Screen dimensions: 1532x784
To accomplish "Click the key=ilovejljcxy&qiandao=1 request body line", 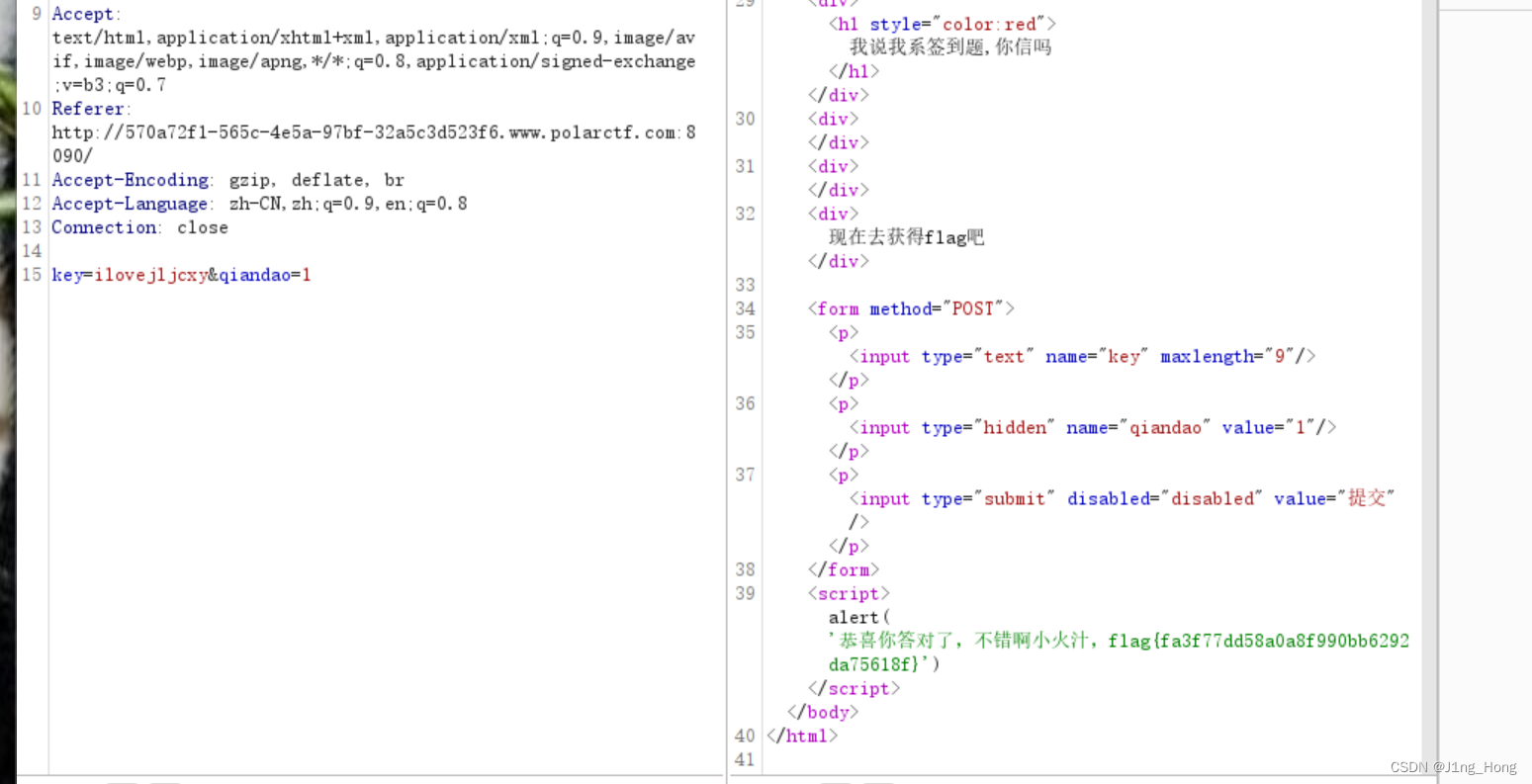I will coord(181,275).
